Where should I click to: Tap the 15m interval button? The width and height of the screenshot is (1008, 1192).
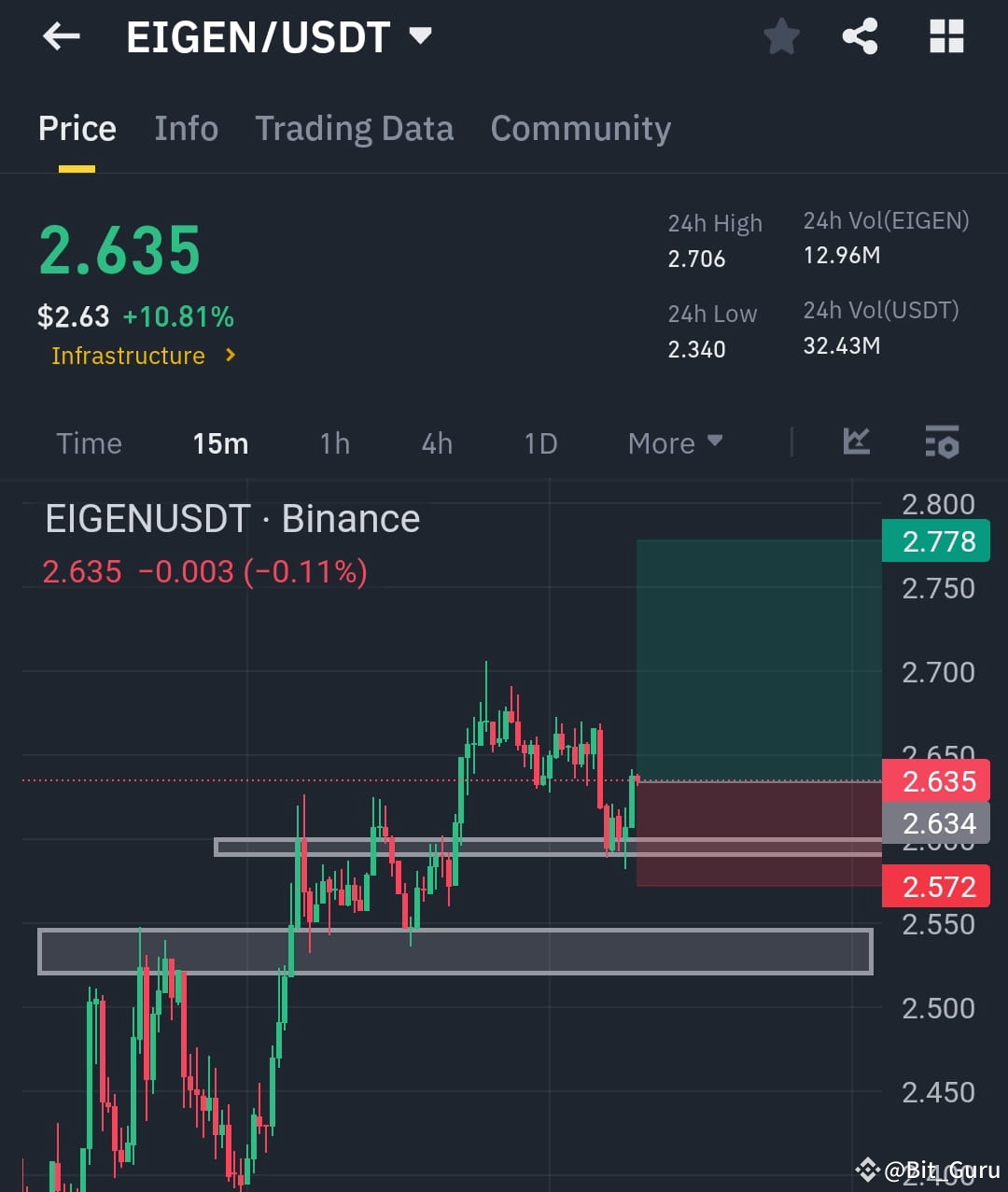(220, 443)
